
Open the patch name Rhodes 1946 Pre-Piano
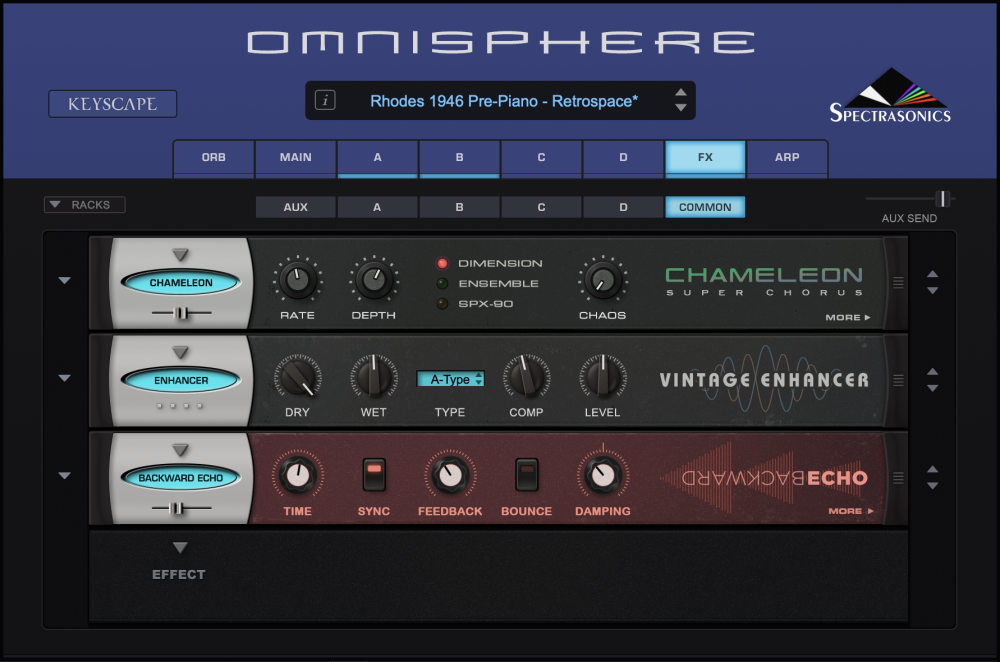pyautogui.click(x=504, y=101)
